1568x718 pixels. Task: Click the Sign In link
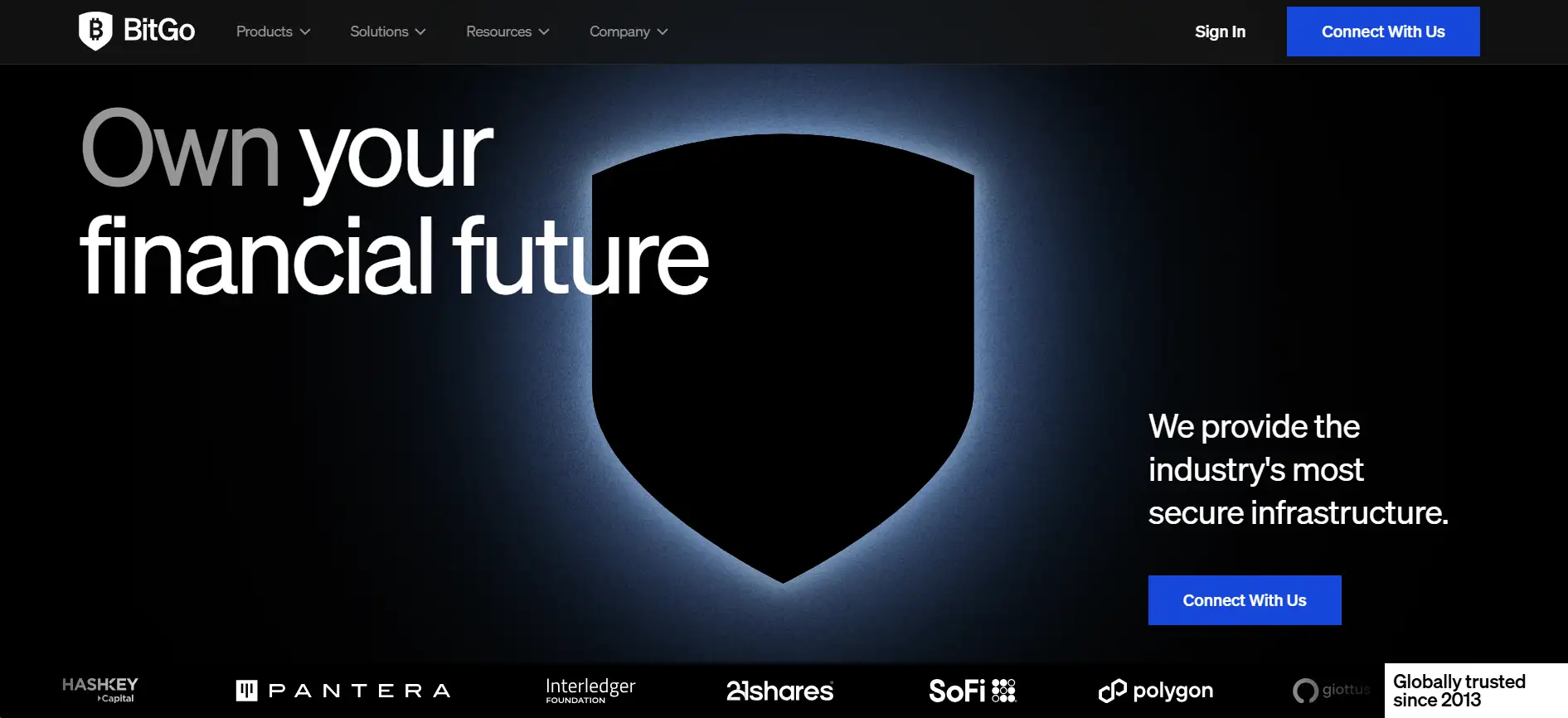tap(1220, 32)
